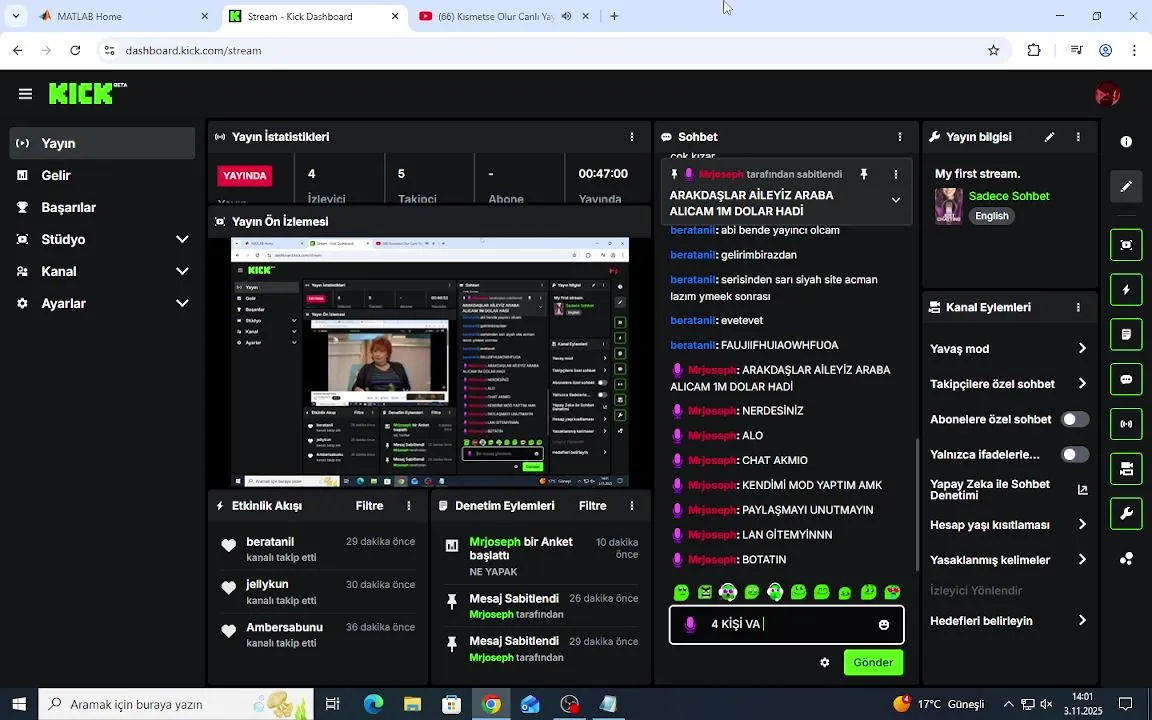This screenshot has width=1152, height=720.
Task: Edit Yayın bilgisi with pencil icon
Action: coord(1050,137)
